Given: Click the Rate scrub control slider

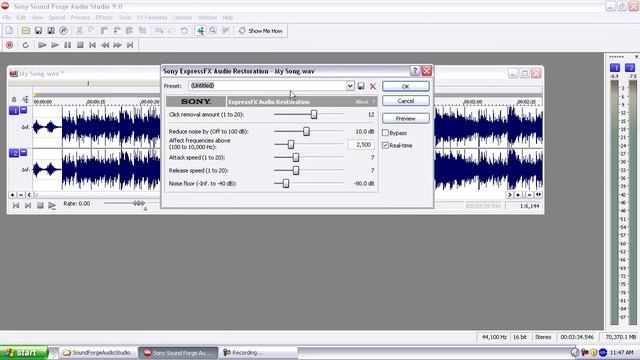Looking at the screenshot, I should pyautogui.click(x=139, y=203).
